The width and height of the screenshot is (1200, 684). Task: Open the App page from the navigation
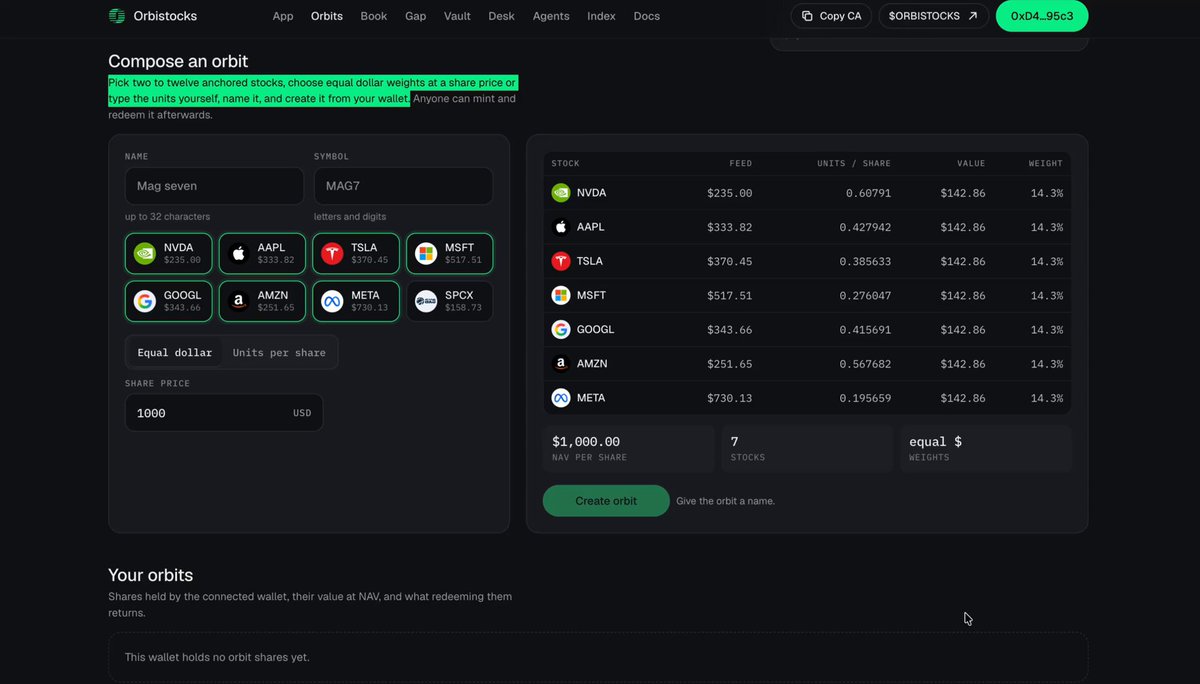[x=283, y=16]
